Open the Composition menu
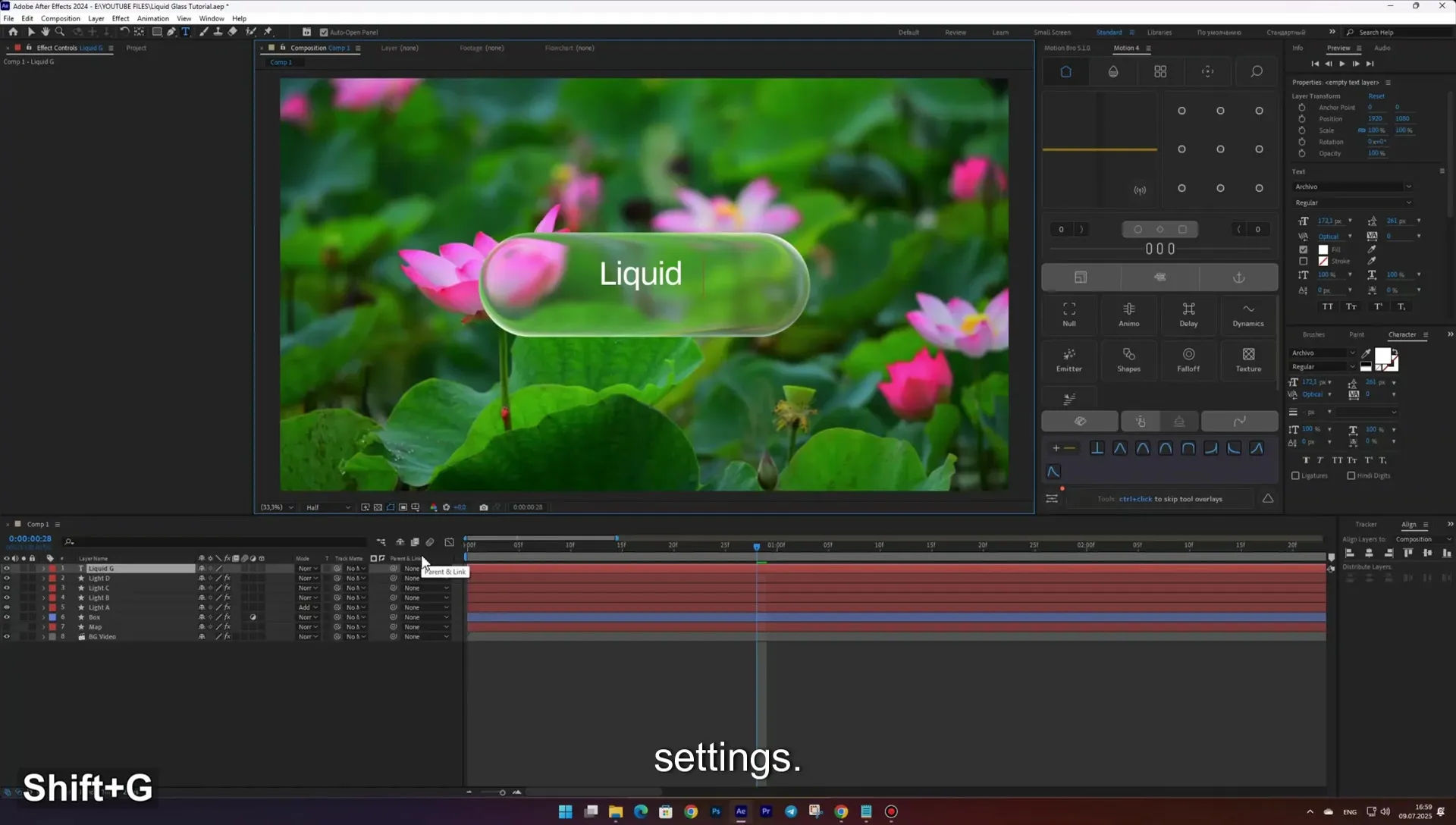 pyautogui.click(x=60, y=18)
